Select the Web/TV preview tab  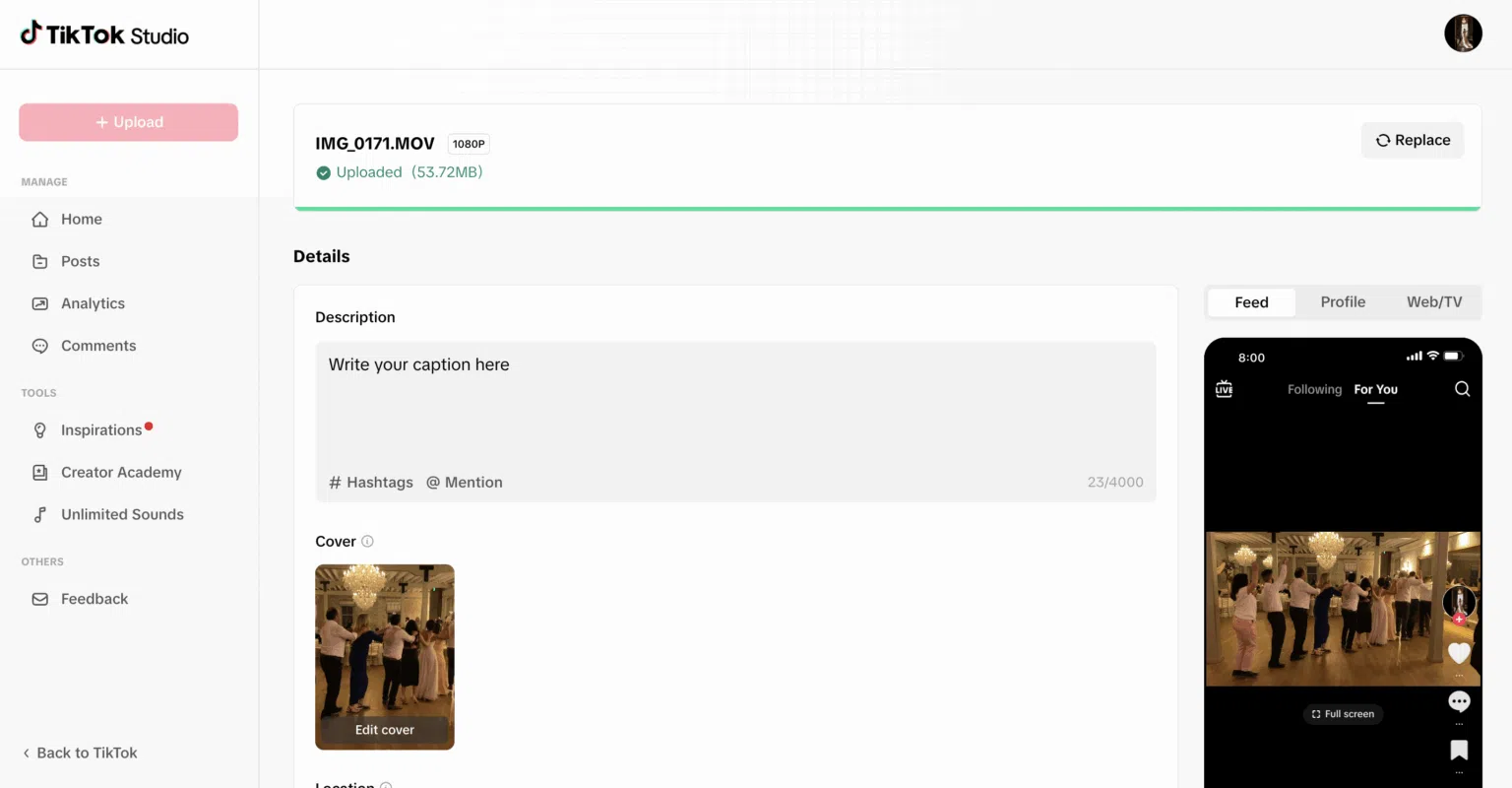pos(1434,301)
